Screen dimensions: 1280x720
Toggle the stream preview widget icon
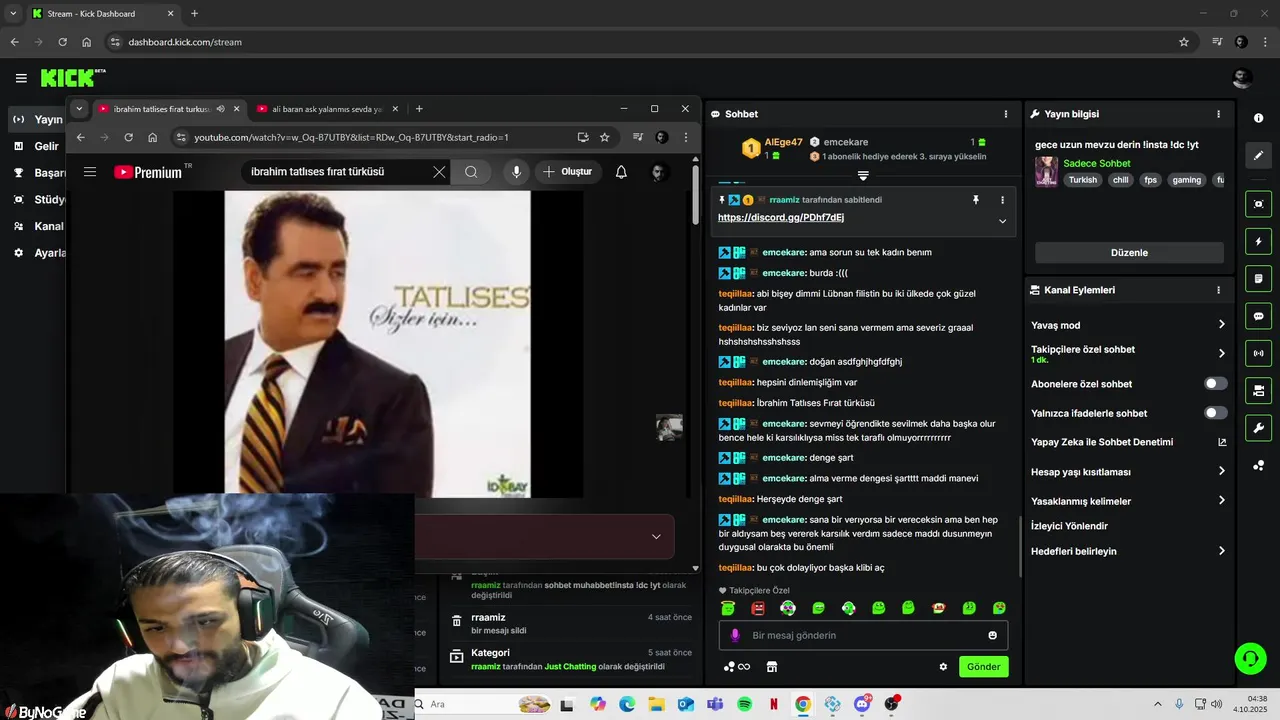click(x=1258, y=204)
